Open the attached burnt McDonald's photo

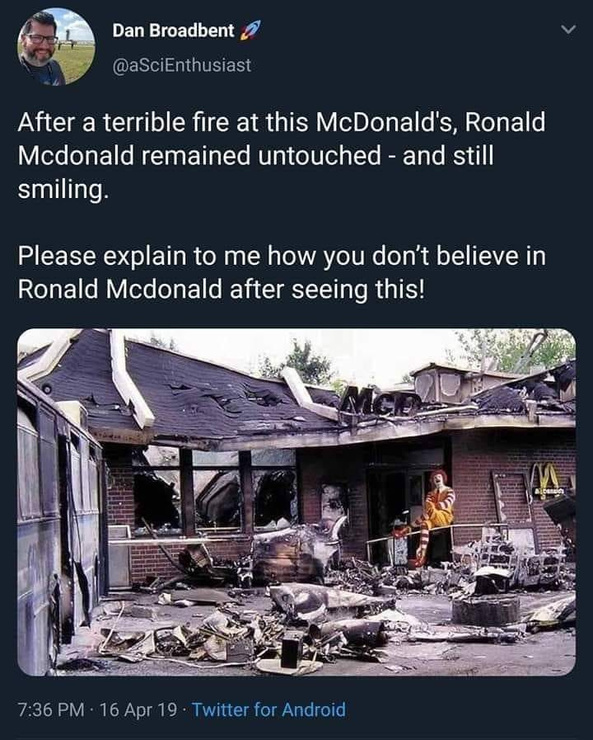296,502
